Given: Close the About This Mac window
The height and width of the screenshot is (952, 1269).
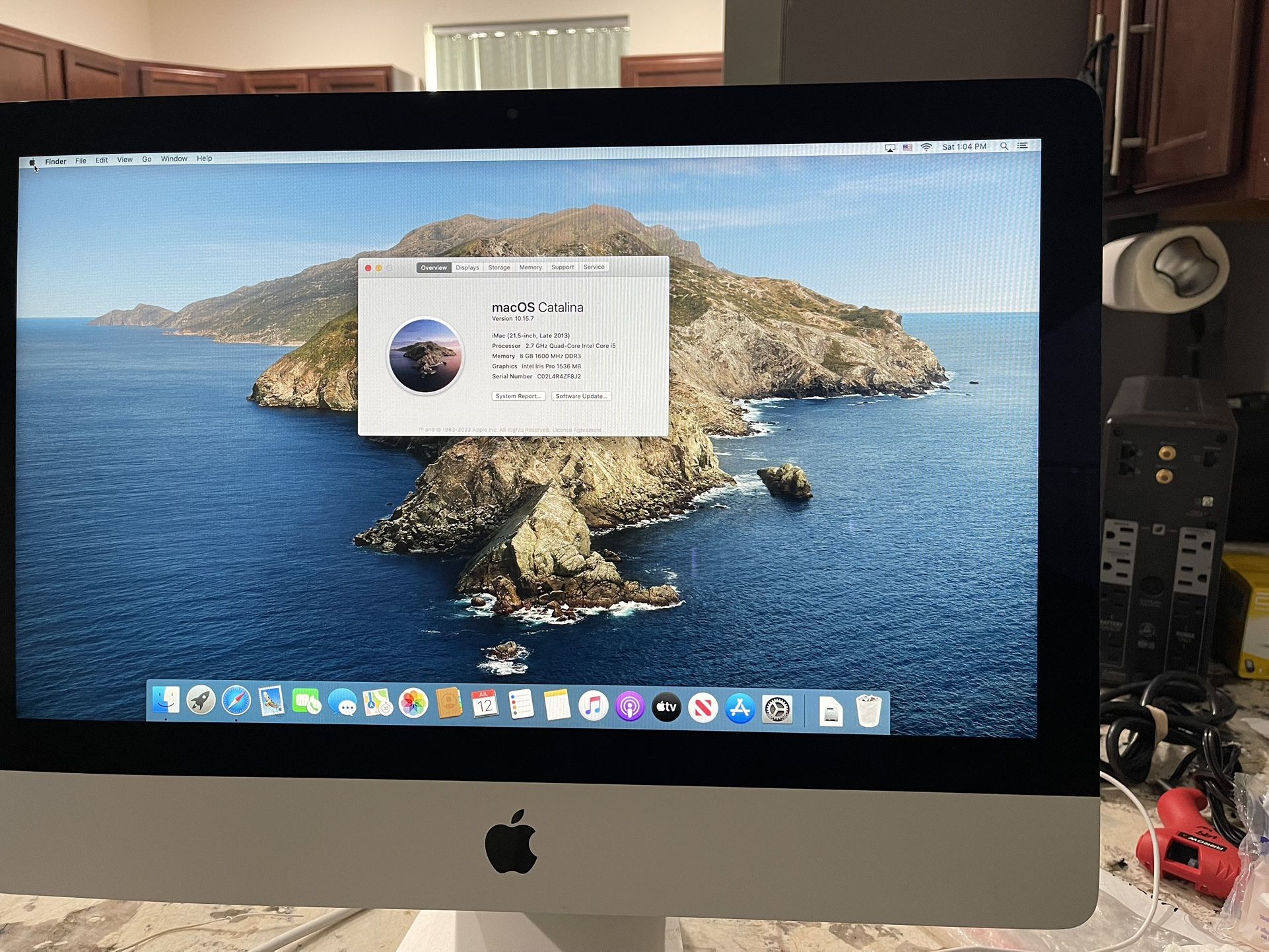Looking at the screenshot, I should click(x=368, y=268).
